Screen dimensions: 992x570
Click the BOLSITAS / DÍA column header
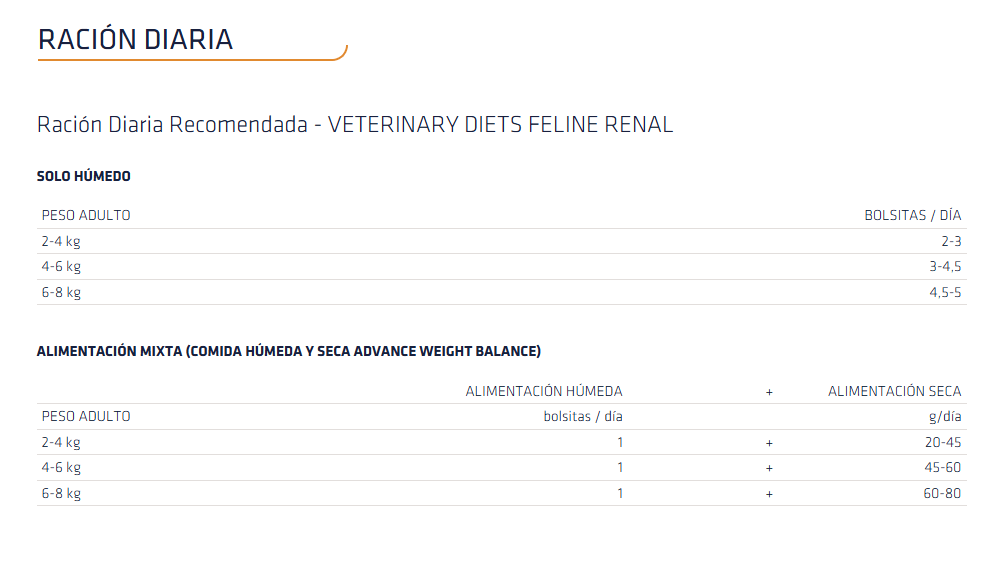point(912,216)
